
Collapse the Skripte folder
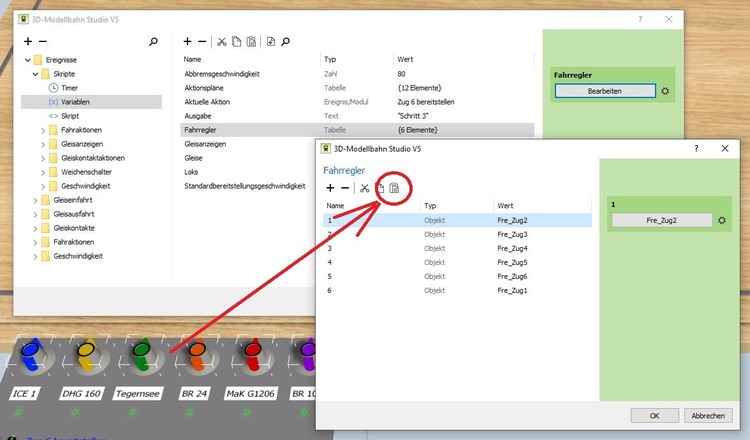[35, 74]
